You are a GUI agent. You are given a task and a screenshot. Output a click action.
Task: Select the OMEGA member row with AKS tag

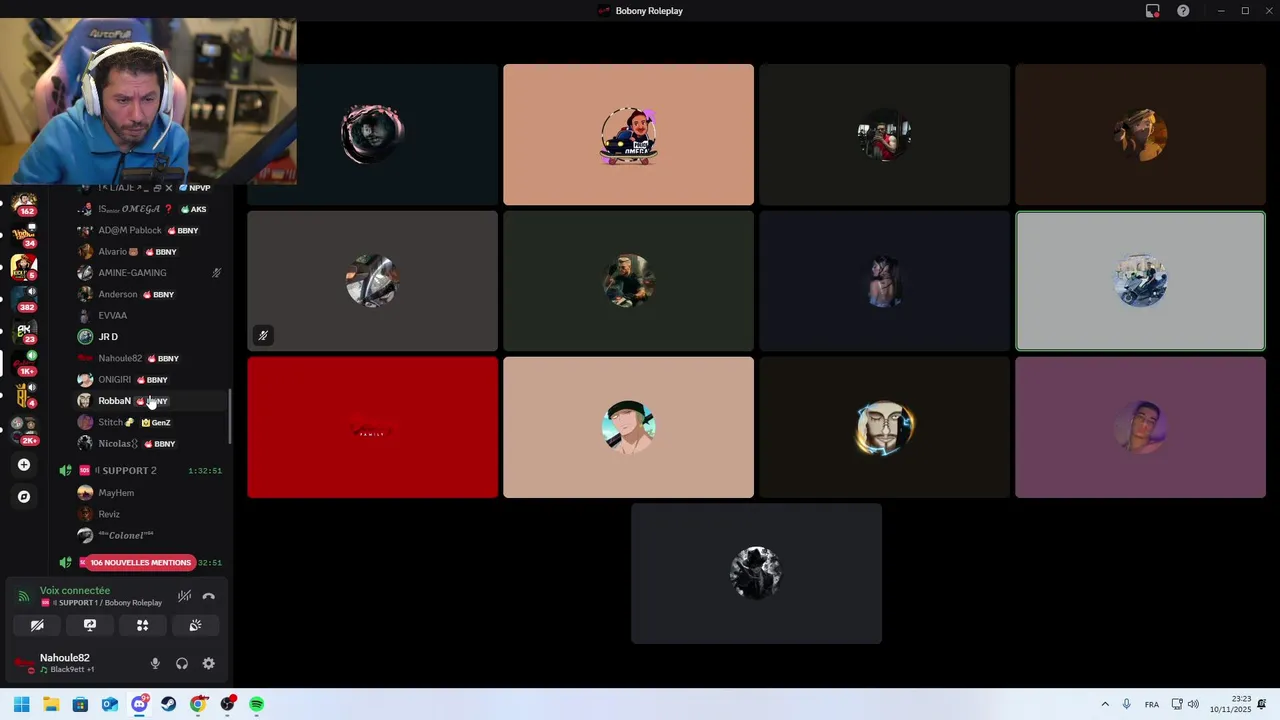pyautogui.click(x=148, y=209)
